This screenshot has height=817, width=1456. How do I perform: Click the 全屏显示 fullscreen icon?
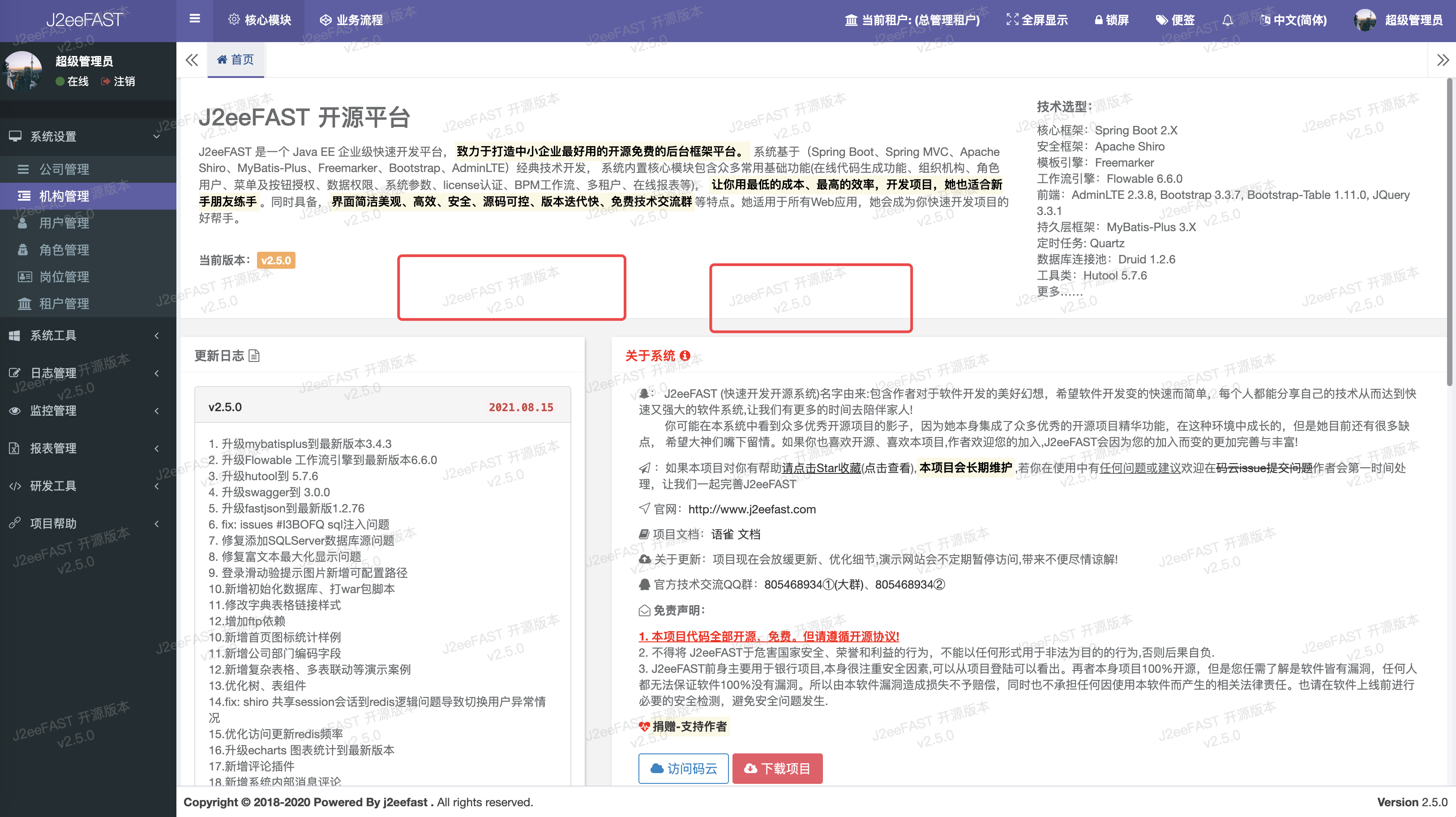point(1012,20)
